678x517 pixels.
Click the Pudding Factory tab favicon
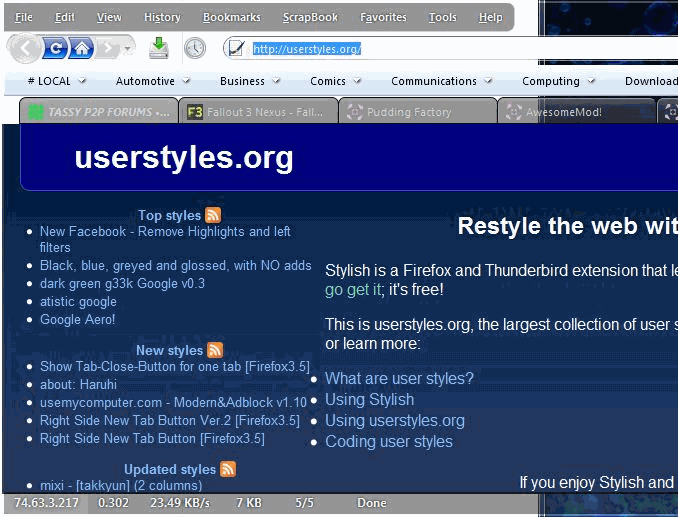[x=355, y=112]
